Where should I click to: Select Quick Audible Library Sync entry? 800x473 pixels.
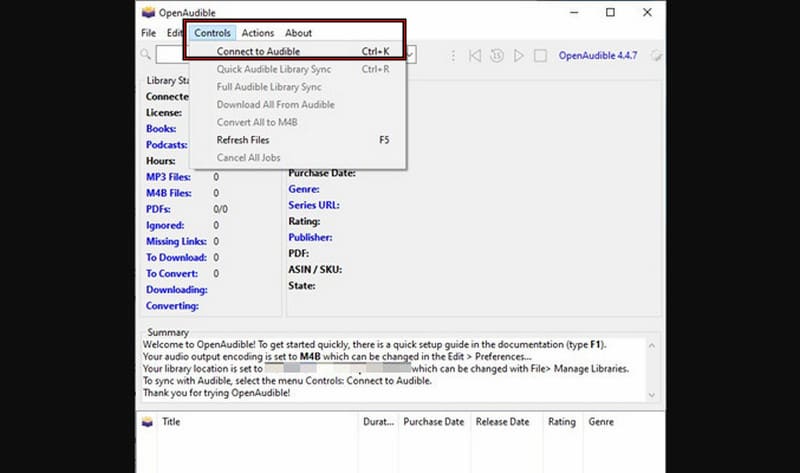[x=298, y=69]
